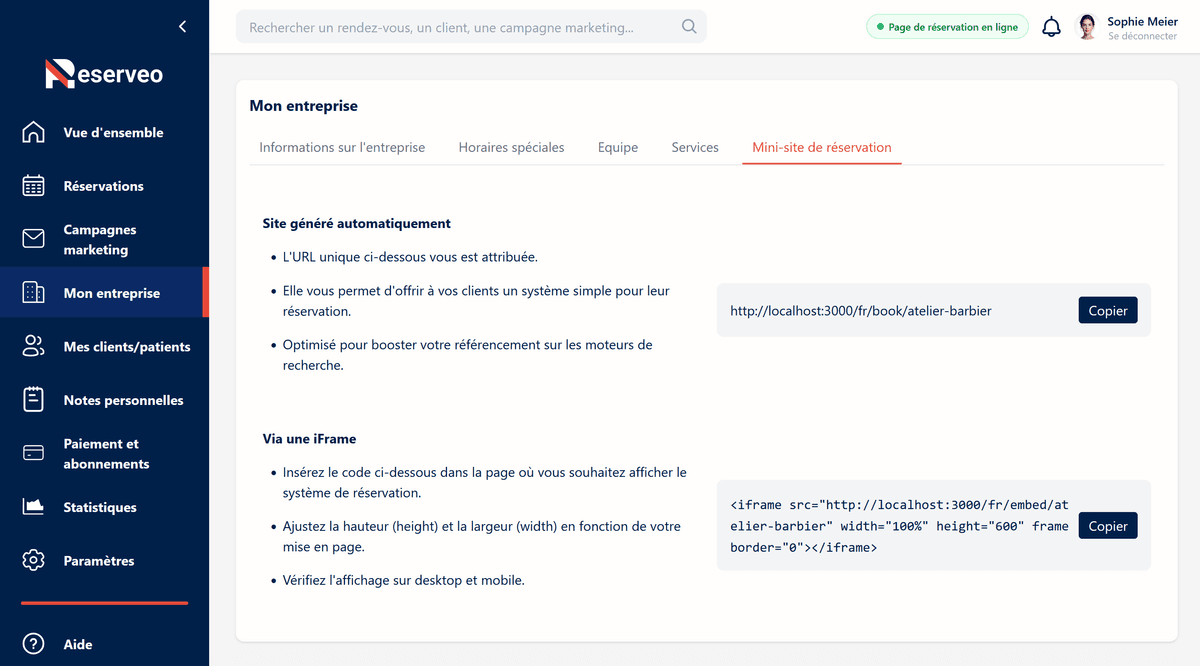Copy the iframe code with Copier
The width and height of the screenshot is (1200, 666).
click(x=1108, y=526)
